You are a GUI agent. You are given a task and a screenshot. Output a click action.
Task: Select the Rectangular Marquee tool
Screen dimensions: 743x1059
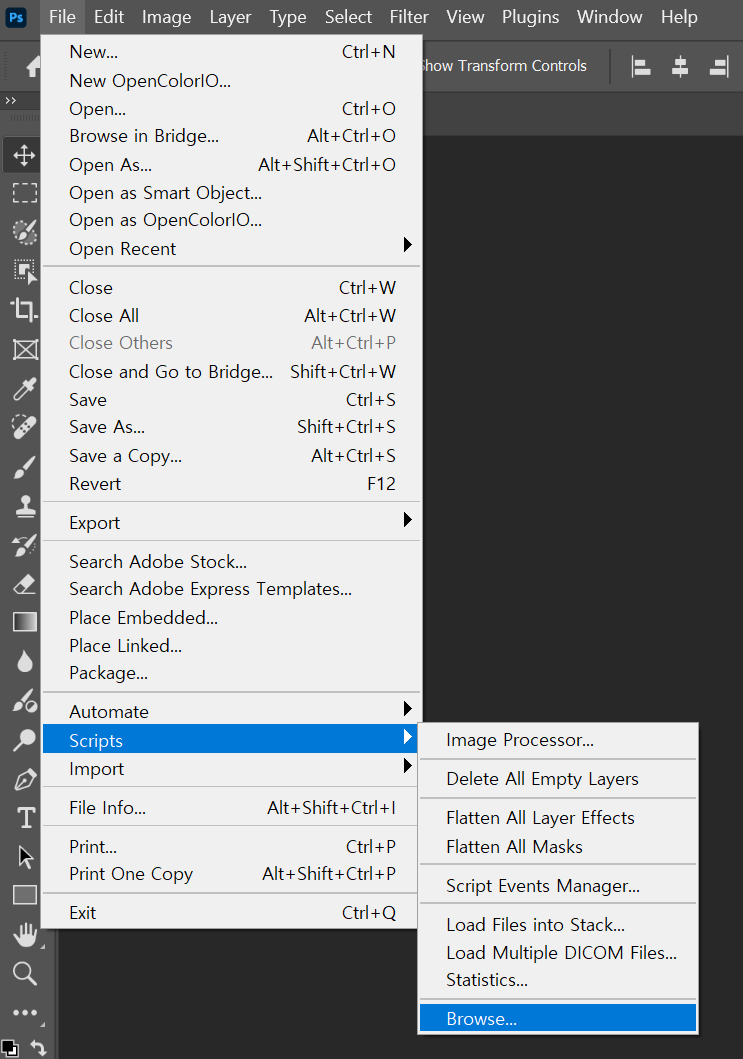coord(24,193)
